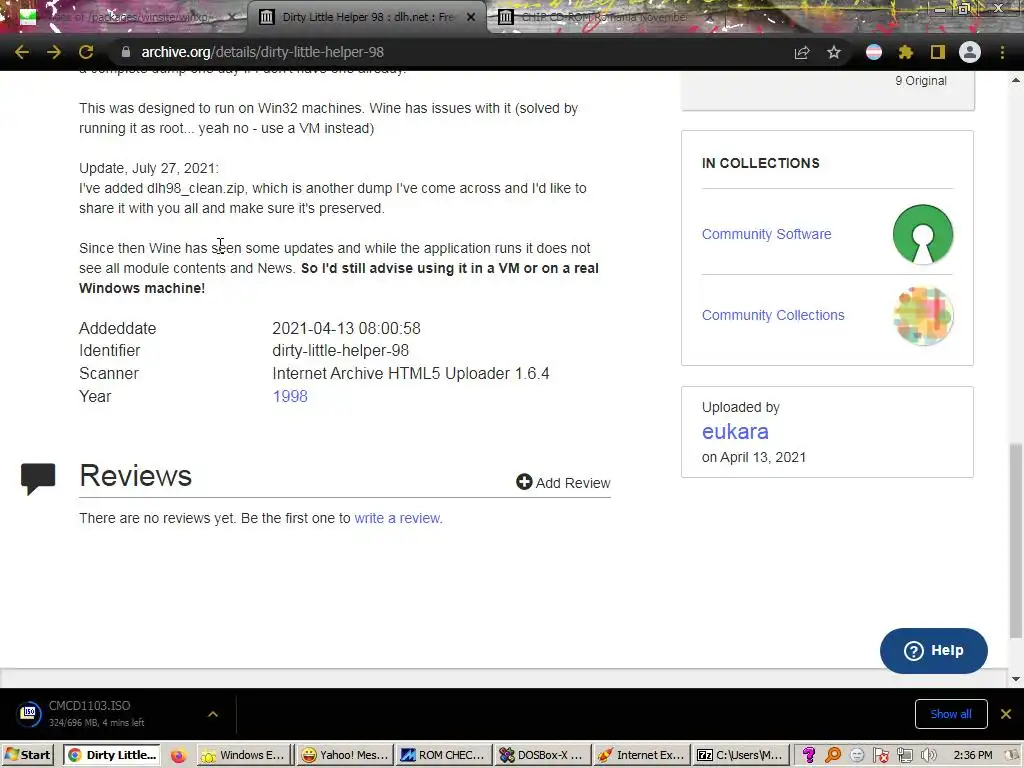
Task: Click the vertical page scrollbar thumb
Action: [x=1016, y=541]
